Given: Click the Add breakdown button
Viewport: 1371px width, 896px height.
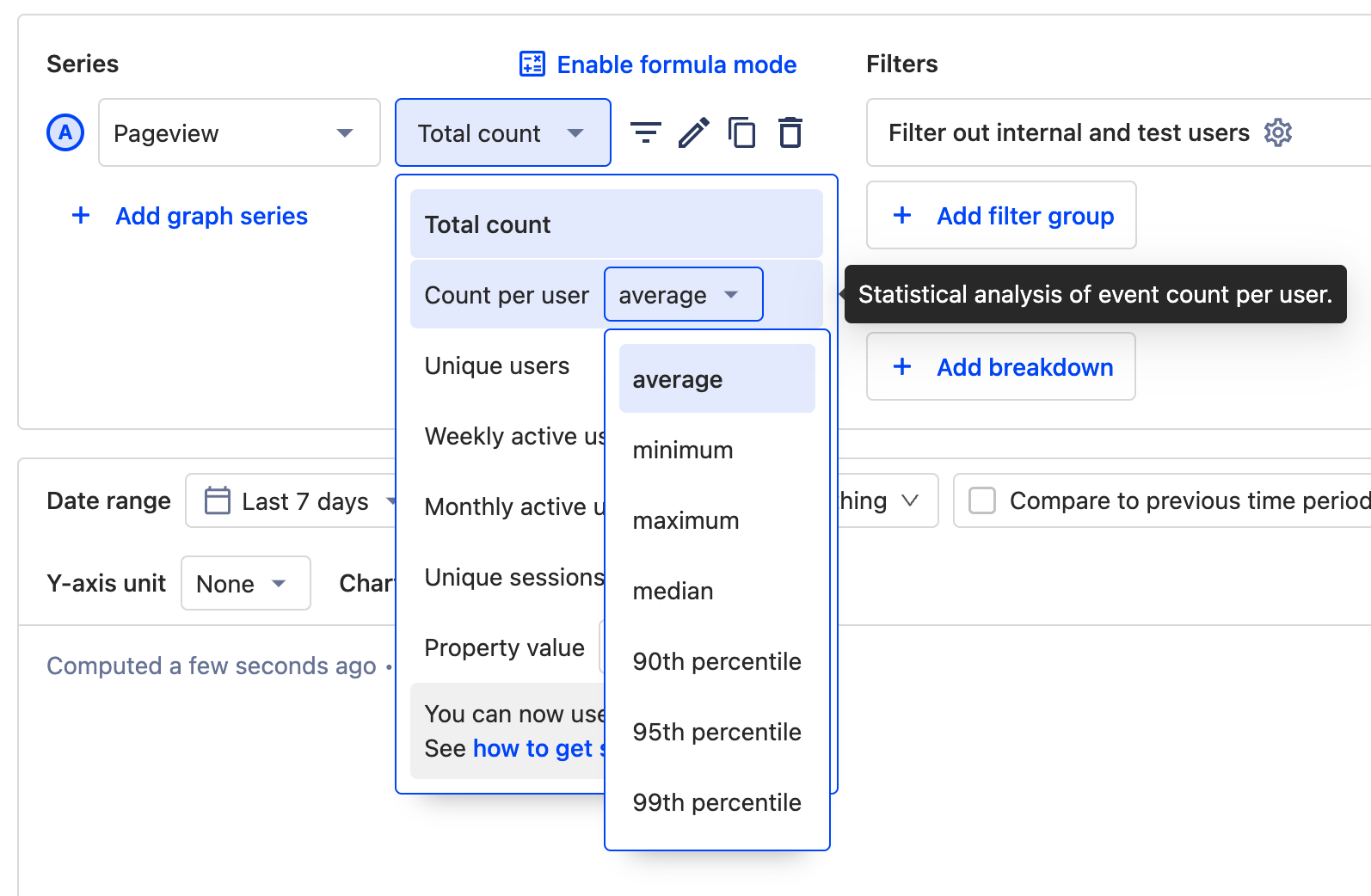Looking at the screenshot, I should tap(1001, 367).
